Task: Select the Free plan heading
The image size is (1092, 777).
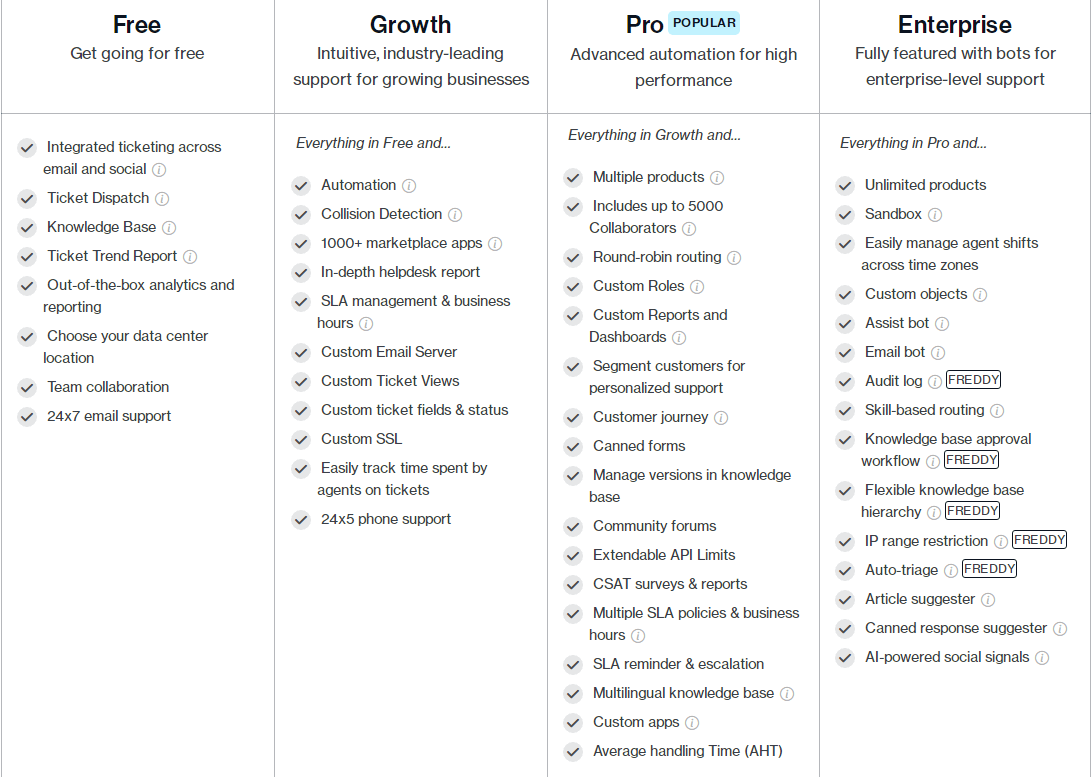Action: (137, 24)
